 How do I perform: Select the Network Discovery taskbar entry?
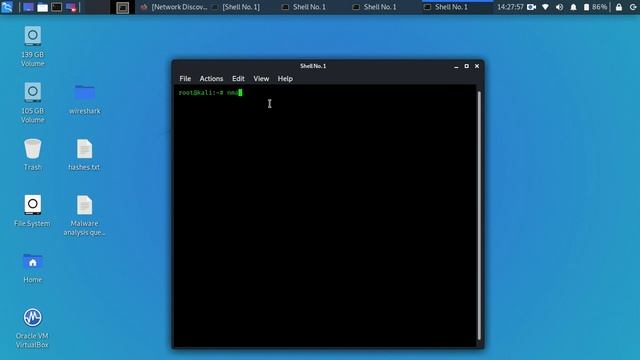point(174,7)
